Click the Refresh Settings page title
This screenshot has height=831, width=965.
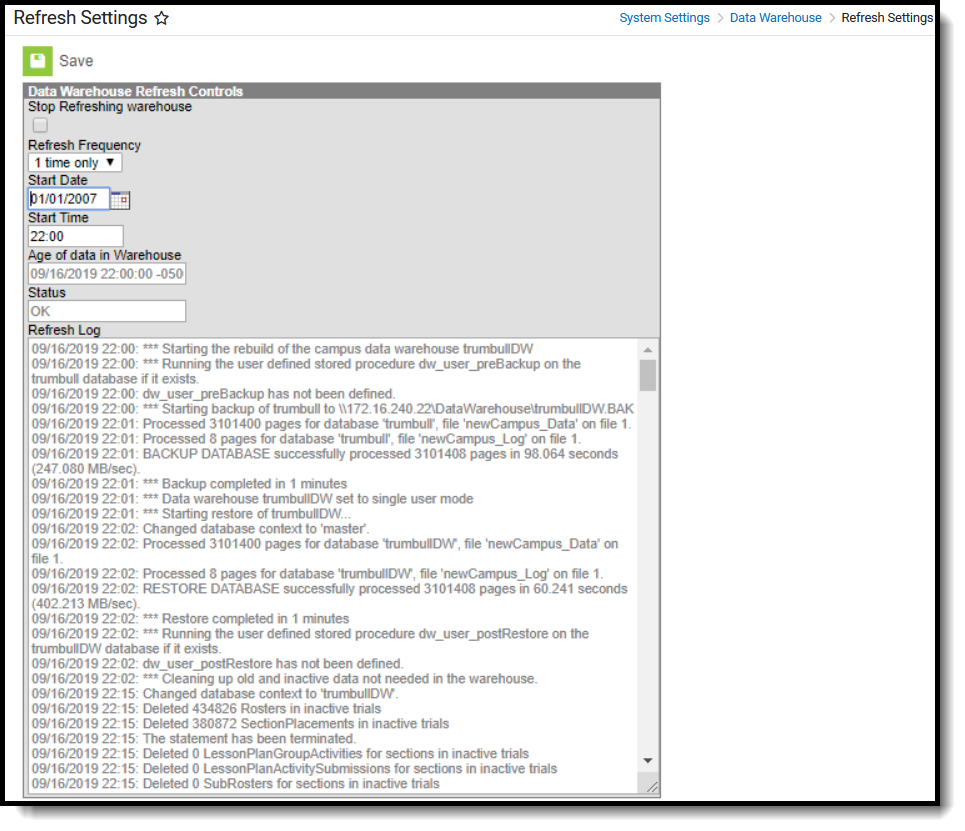point(81,18)
